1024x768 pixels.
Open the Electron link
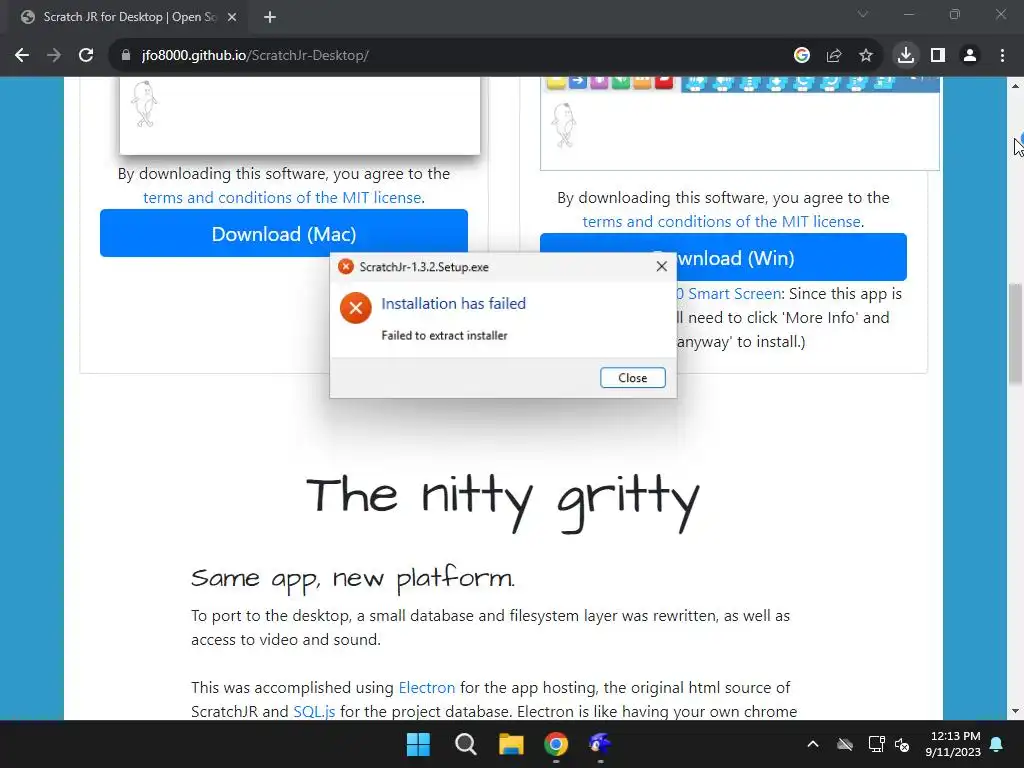coord(426,688)
